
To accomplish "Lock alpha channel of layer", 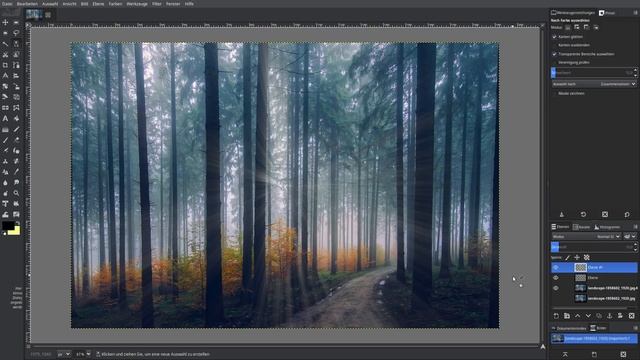I will 587,258.
